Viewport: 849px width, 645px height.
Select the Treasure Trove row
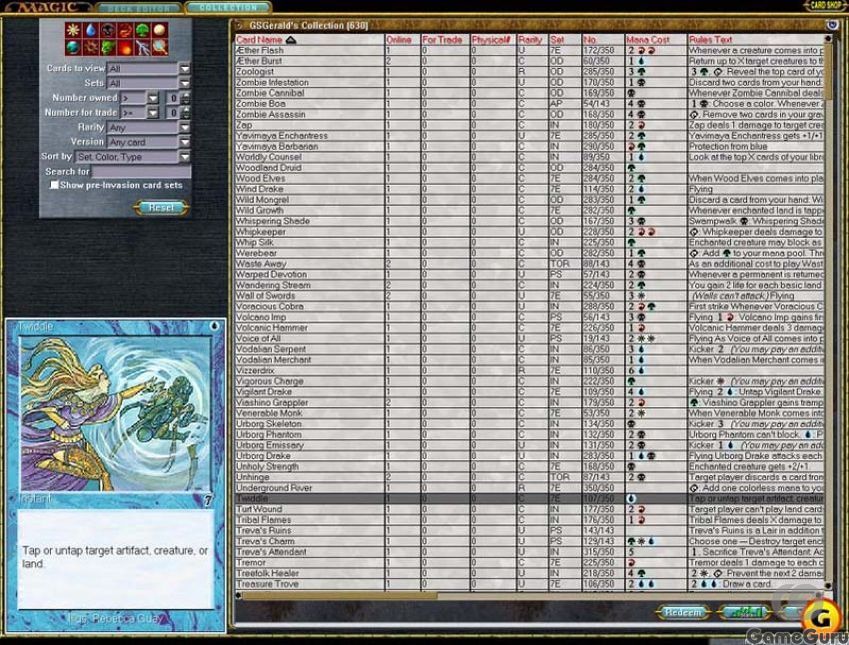coord(530,584)
